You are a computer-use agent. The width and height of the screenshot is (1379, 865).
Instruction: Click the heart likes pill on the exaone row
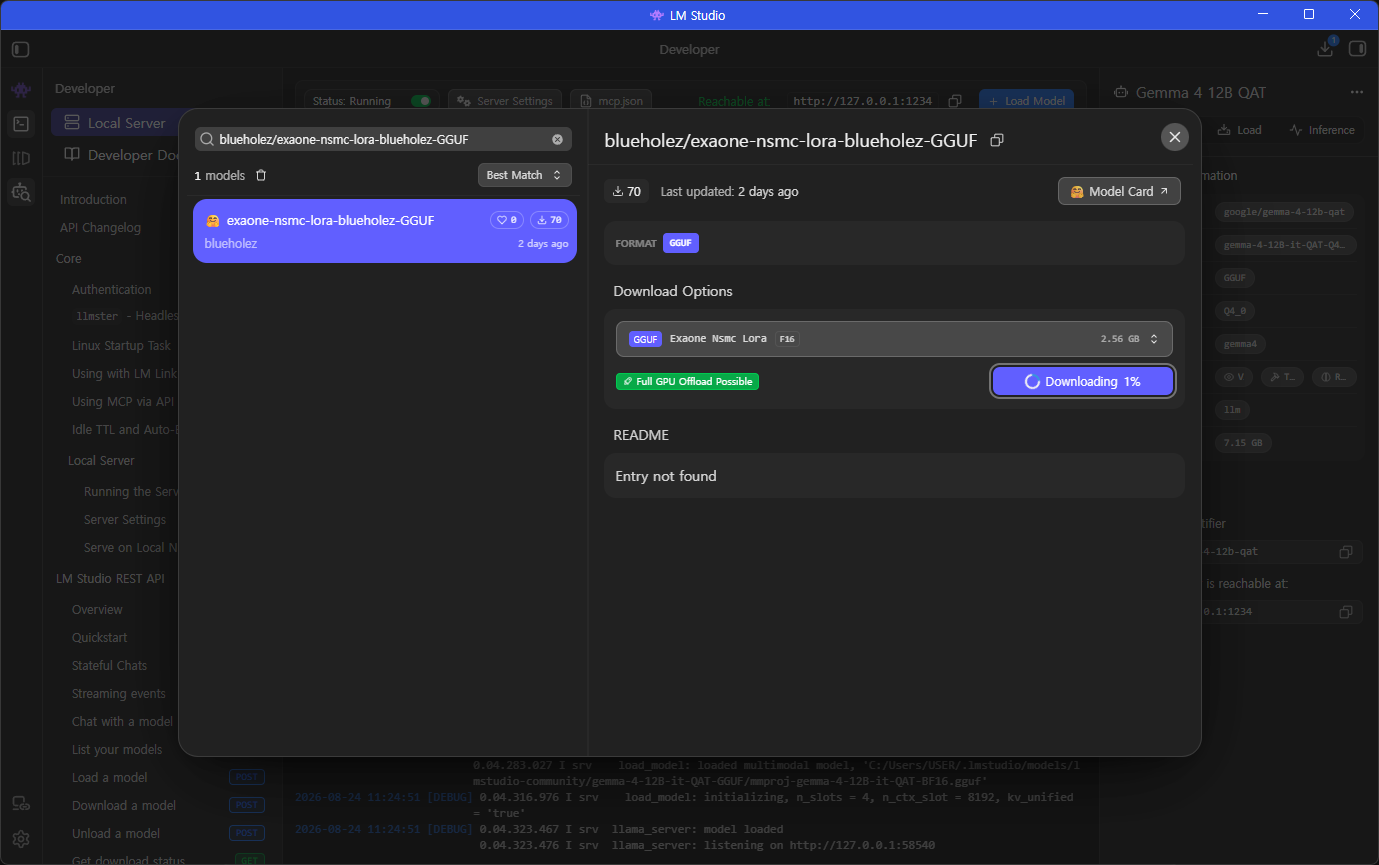click(x=507, y=220)
